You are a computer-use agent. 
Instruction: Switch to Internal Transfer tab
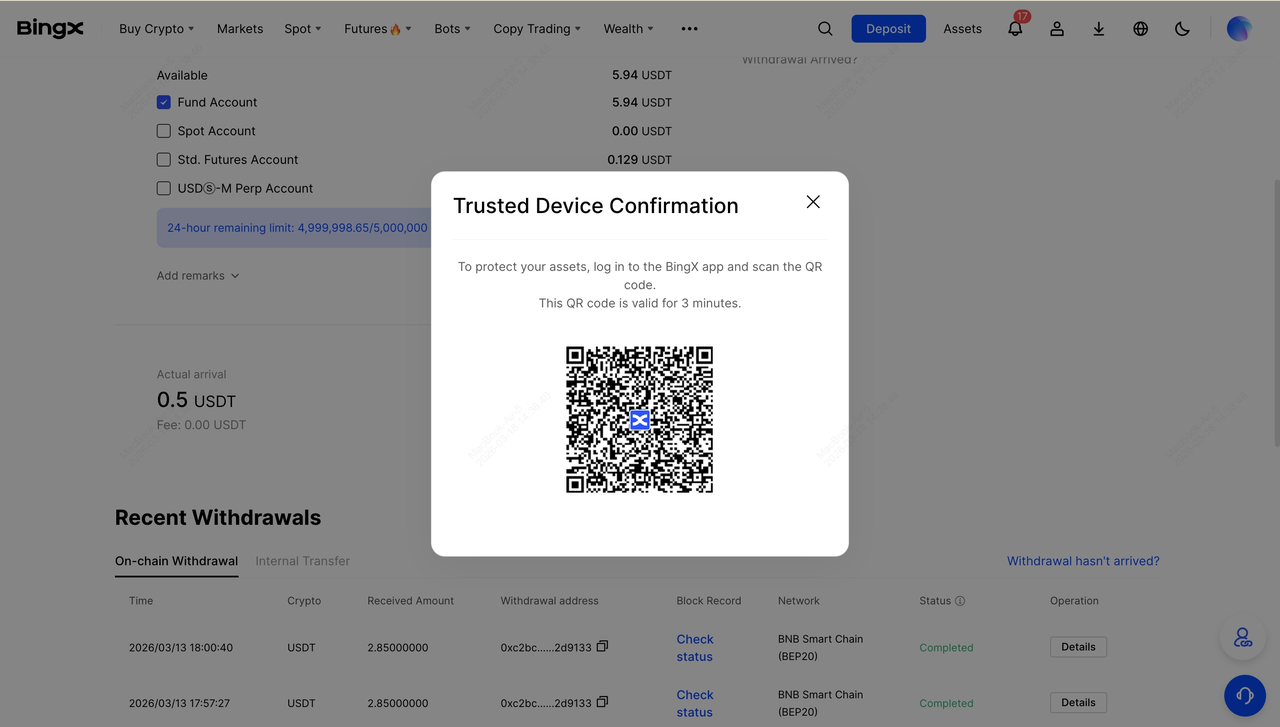coord(303,561)
